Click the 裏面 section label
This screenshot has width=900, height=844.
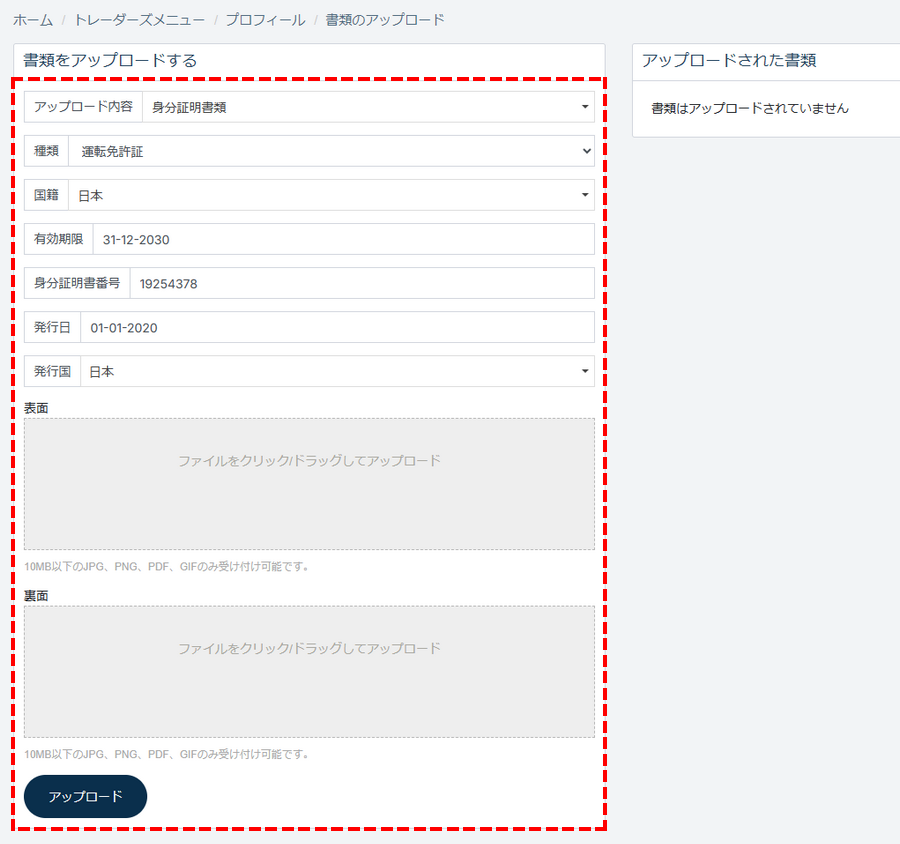click(36, 596)
